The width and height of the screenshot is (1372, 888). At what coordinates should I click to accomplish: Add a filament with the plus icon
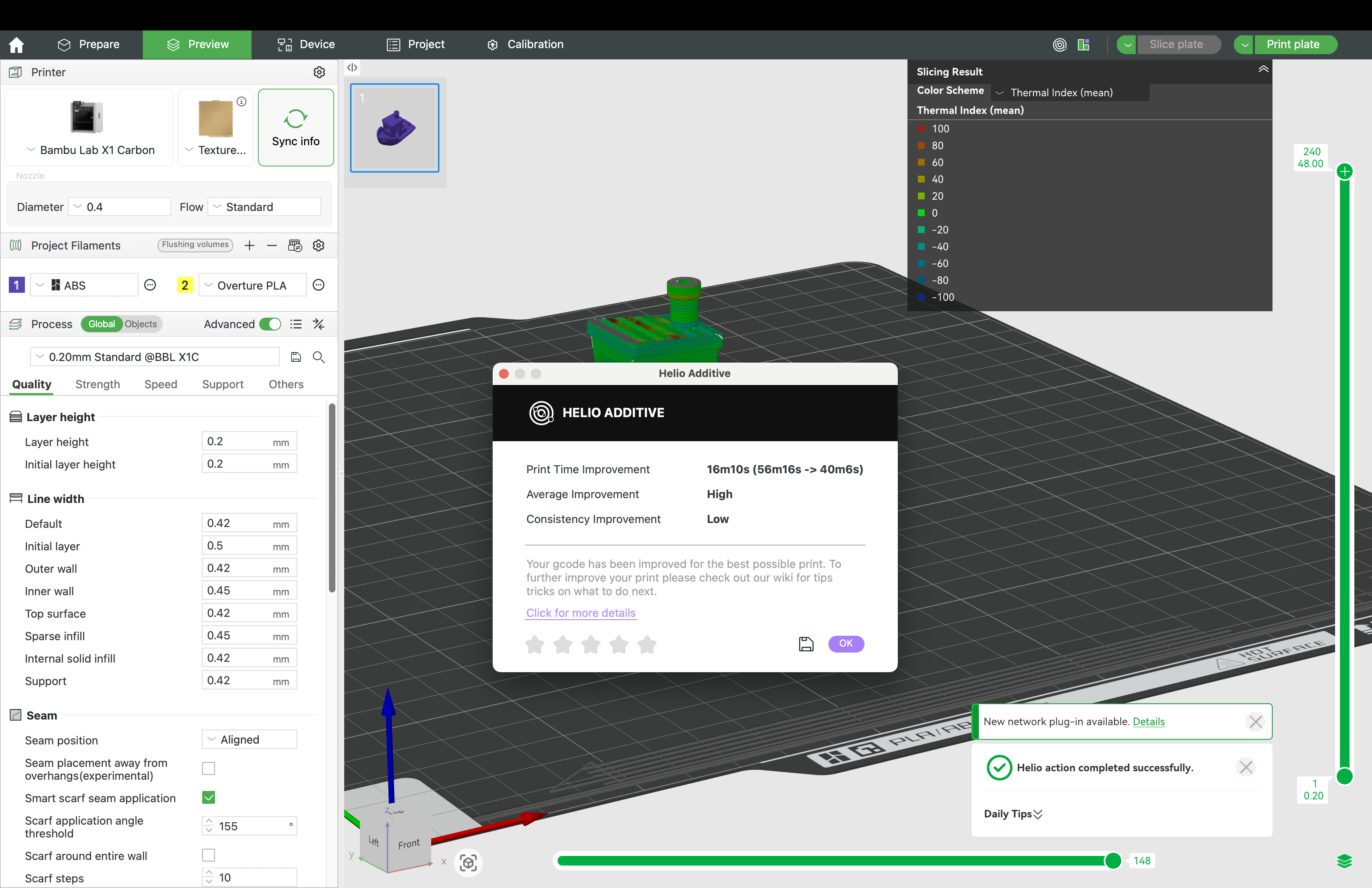250,245
